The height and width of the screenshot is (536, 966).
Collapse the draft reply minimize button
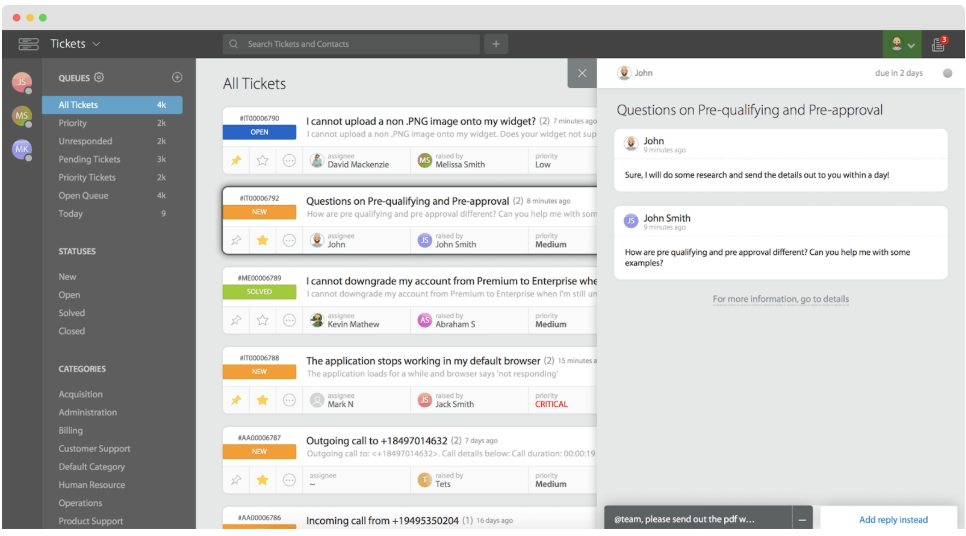[803, 519]
